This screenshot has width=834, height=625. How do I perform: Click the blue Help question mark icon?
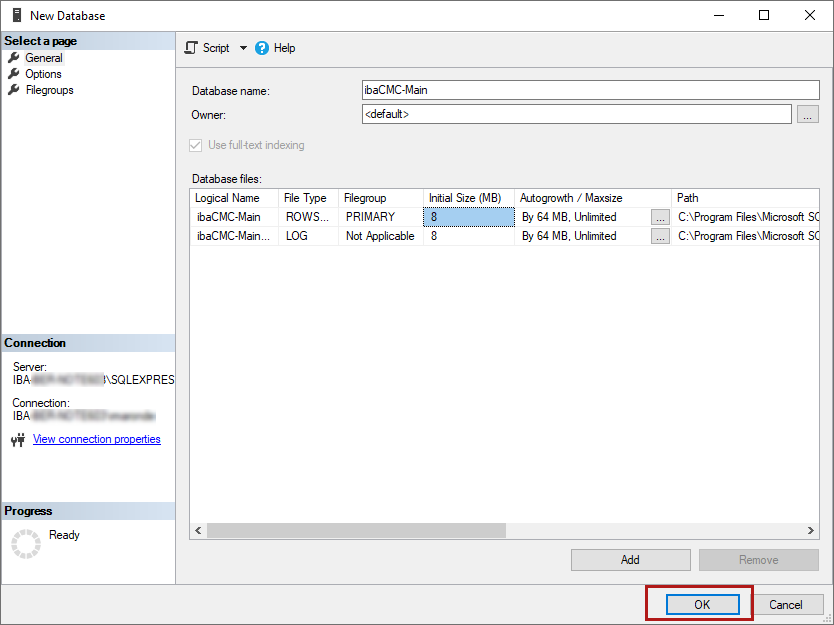[x=262, y=48]
